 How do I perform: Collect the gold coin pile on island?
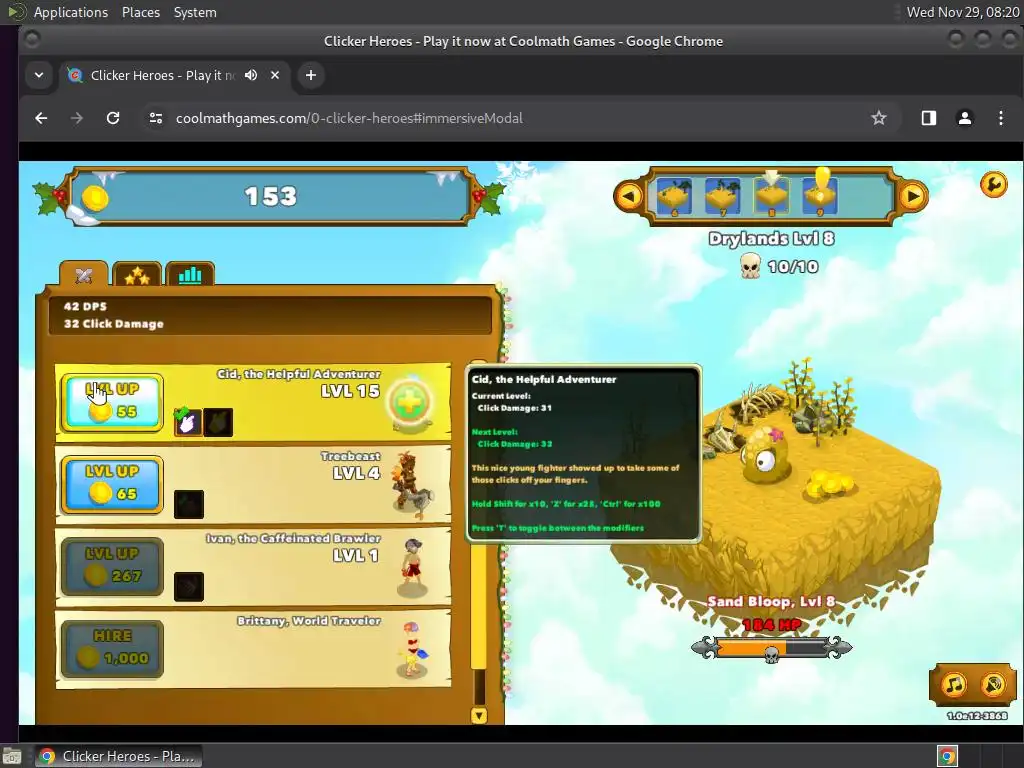pyautogui.click(x=828, y=485)
